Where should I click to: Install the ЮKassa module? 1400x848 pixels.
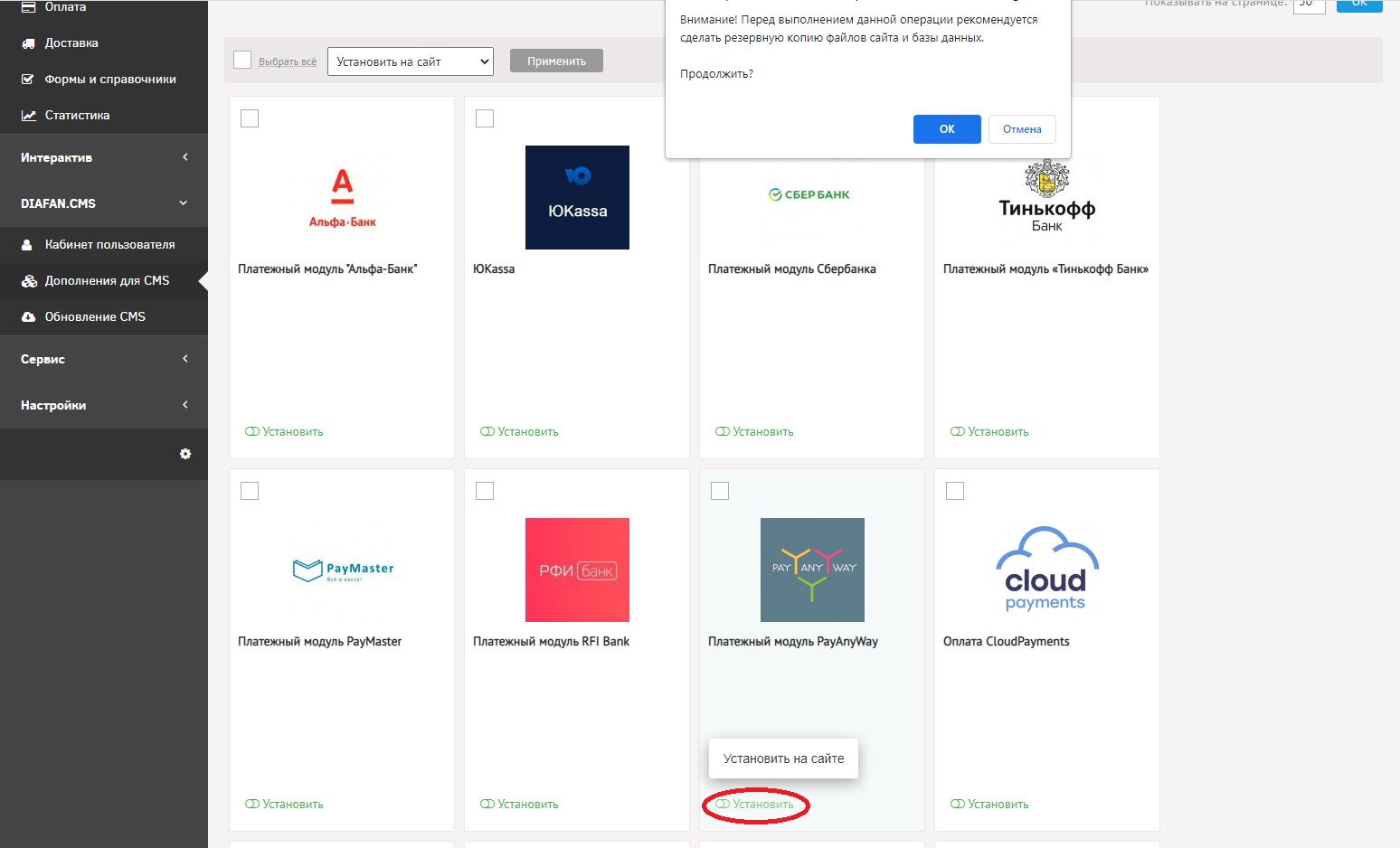click(x=527, y=432)
